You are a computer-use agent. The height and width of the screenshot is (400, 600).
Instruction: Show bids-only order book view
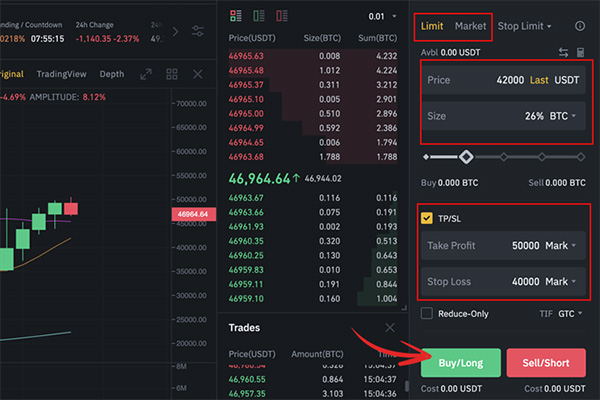pyautogui.click(x=259, y=17)
